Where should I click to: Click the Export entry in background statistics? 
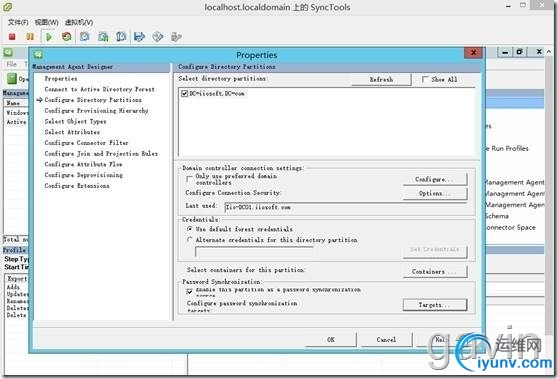pos(17,279)
